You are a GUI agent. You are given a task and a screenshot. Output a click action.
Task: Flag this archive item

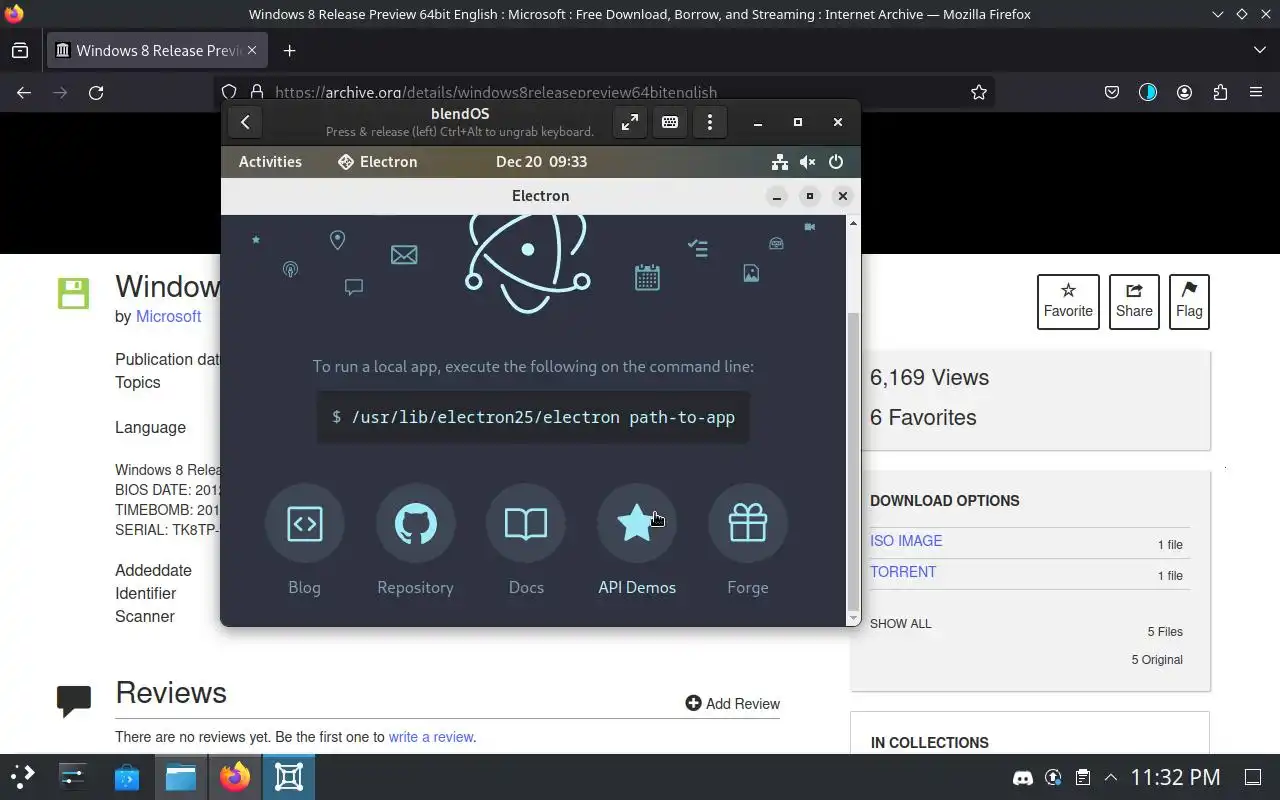tap(1189, 301)
